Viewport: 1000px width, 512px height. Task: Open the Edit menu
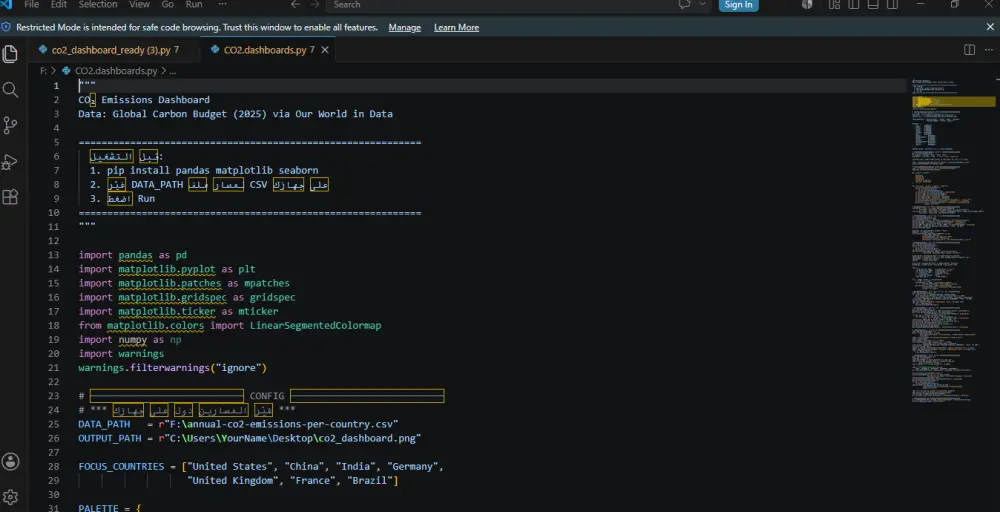click(x=59, y=4)
